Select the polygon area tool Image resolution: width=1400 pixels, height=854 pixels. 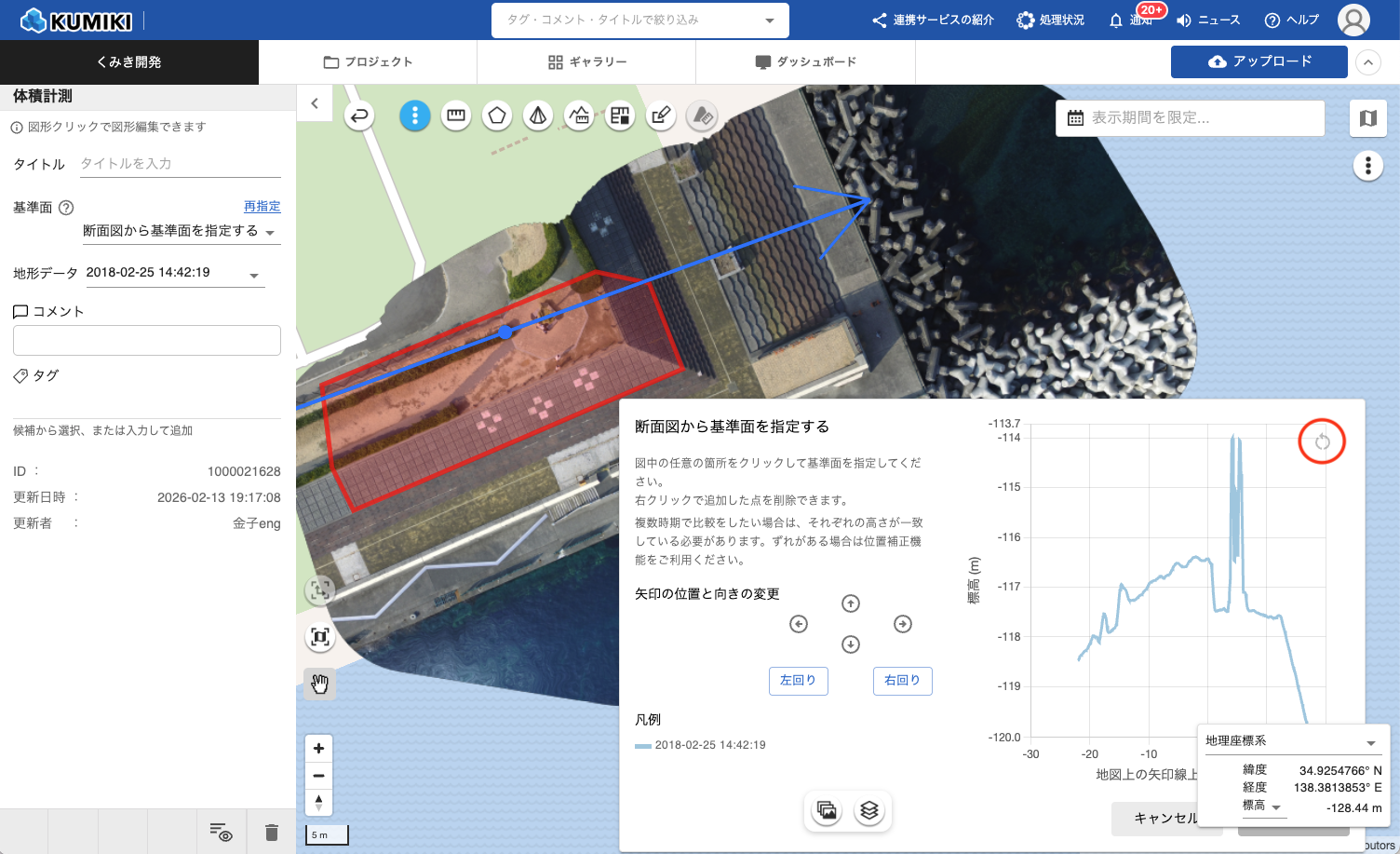click(497, 115)
